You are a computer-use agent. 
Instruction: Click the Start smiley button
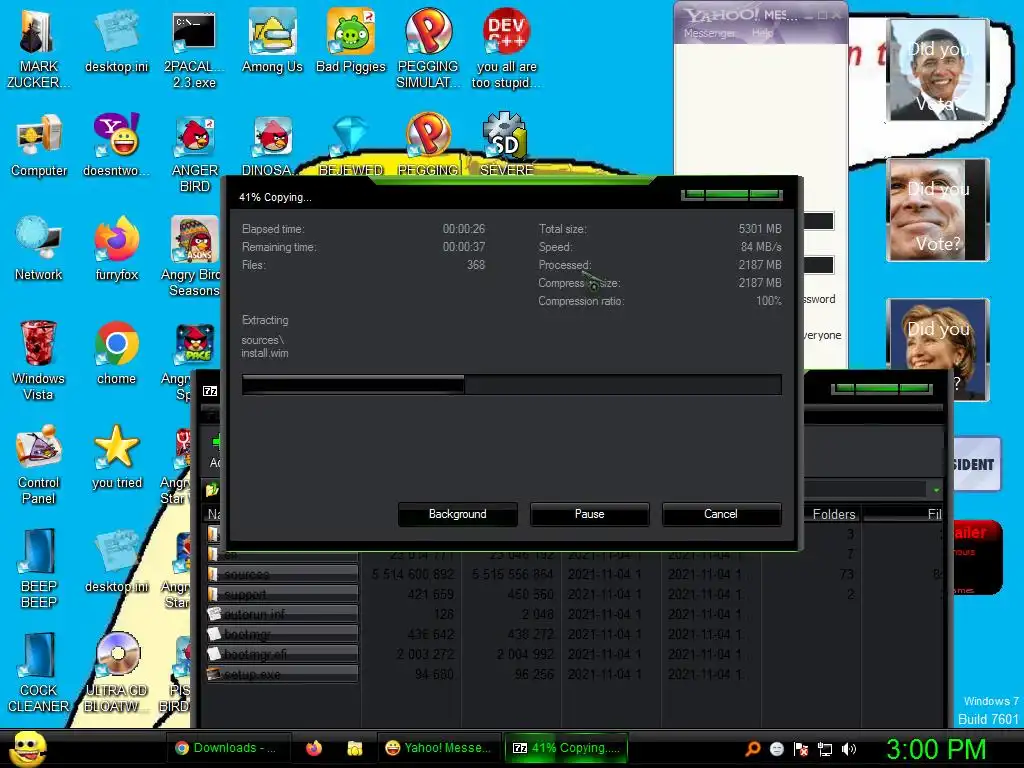pyautogui.click(x=26, y=748)
